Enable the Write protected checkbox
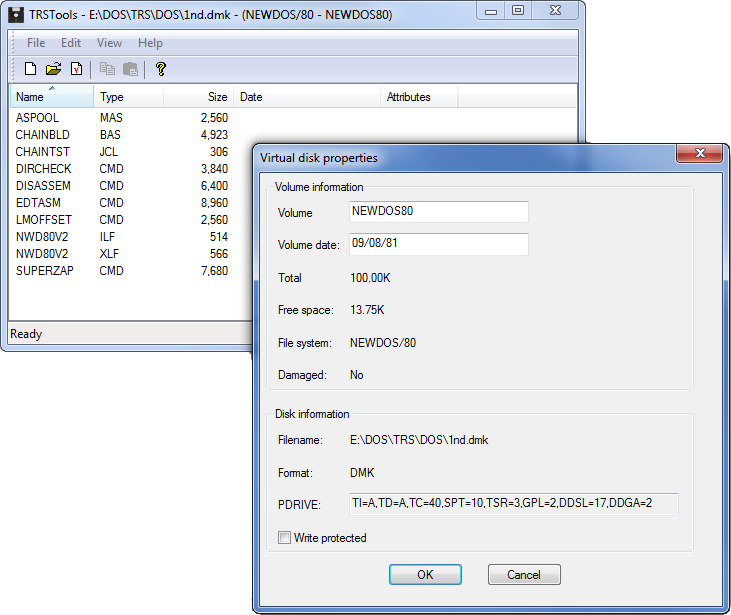Image resolution: width=731 pixels, height=615 pixels. [x=285, y=538]
